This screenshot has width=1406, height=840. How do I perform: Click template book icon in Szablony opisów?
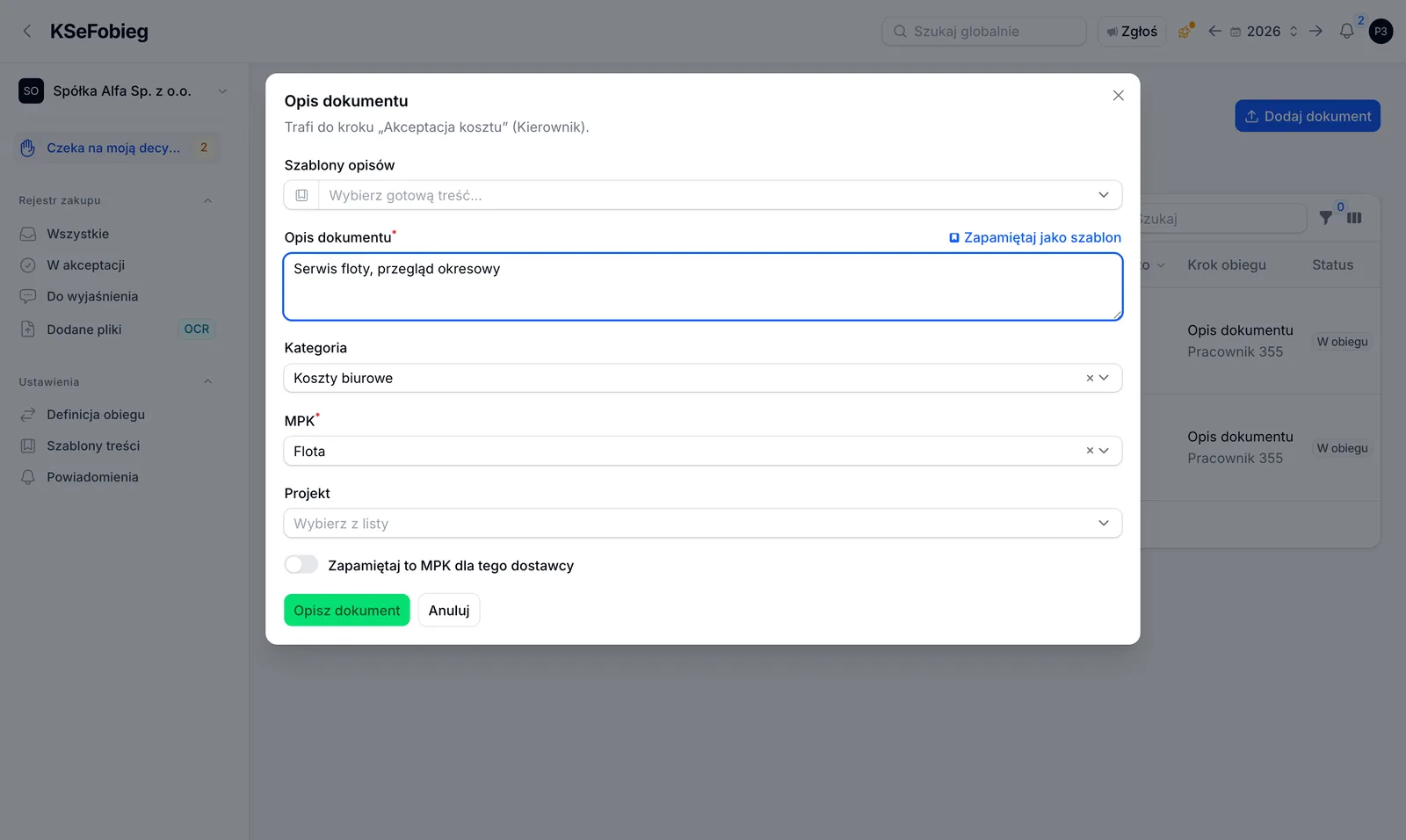tap(301, 195)
